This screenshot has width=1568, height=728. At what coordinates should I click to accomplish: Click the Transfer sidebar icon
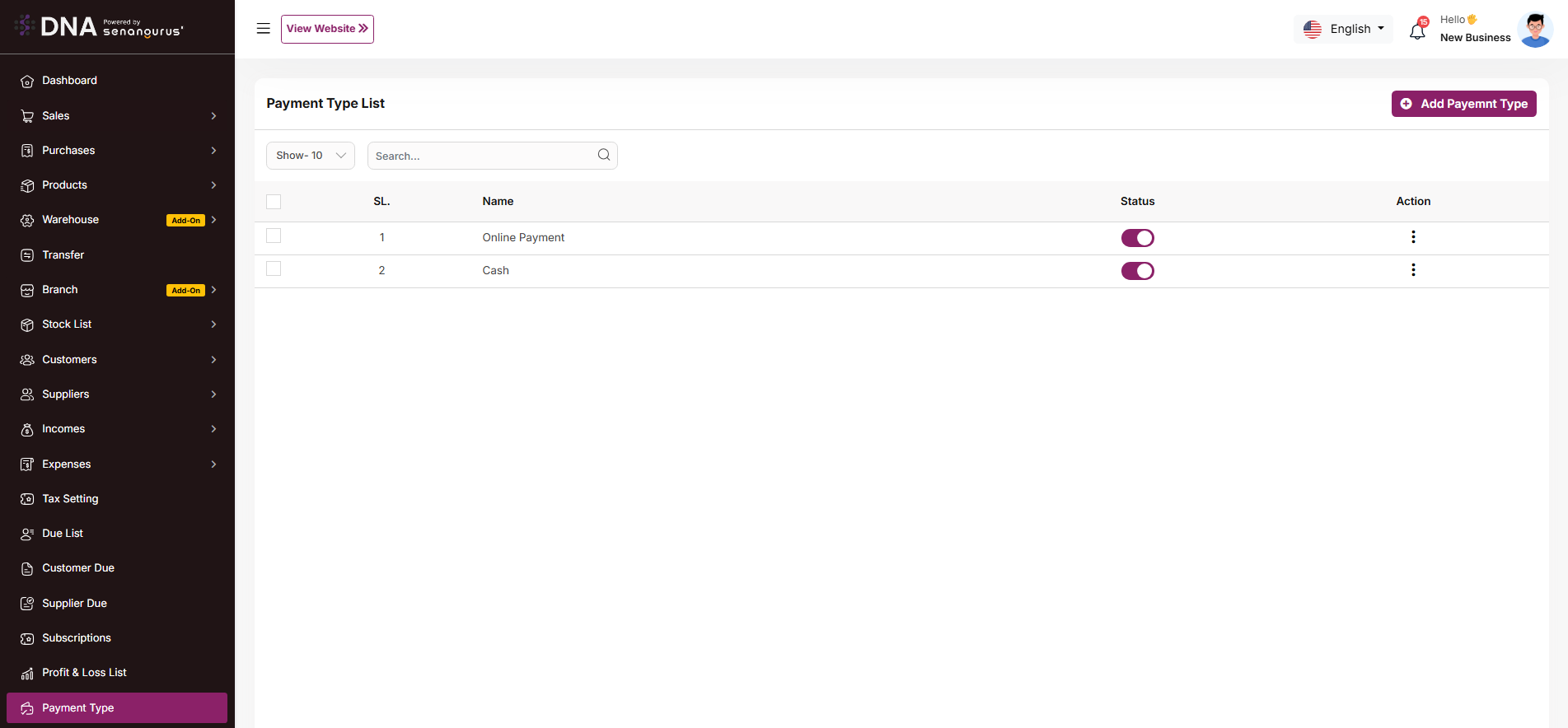tap(27, 255)
